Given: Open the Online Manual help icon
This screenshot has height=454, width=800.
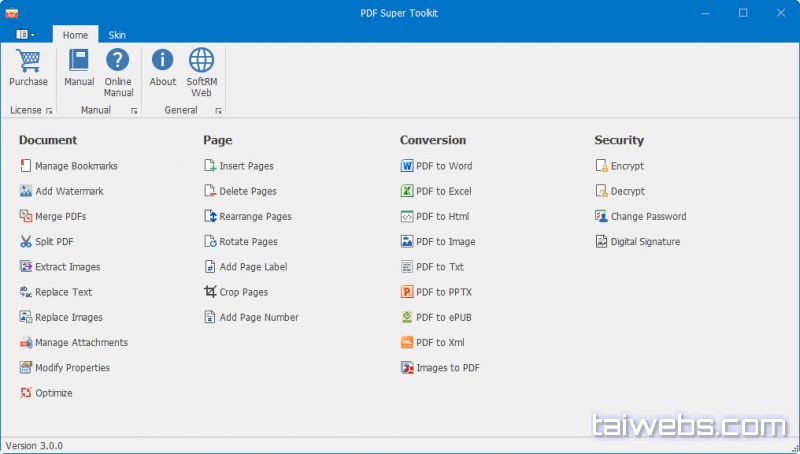Looking at the screenshot, I should [x=118, y=60].
